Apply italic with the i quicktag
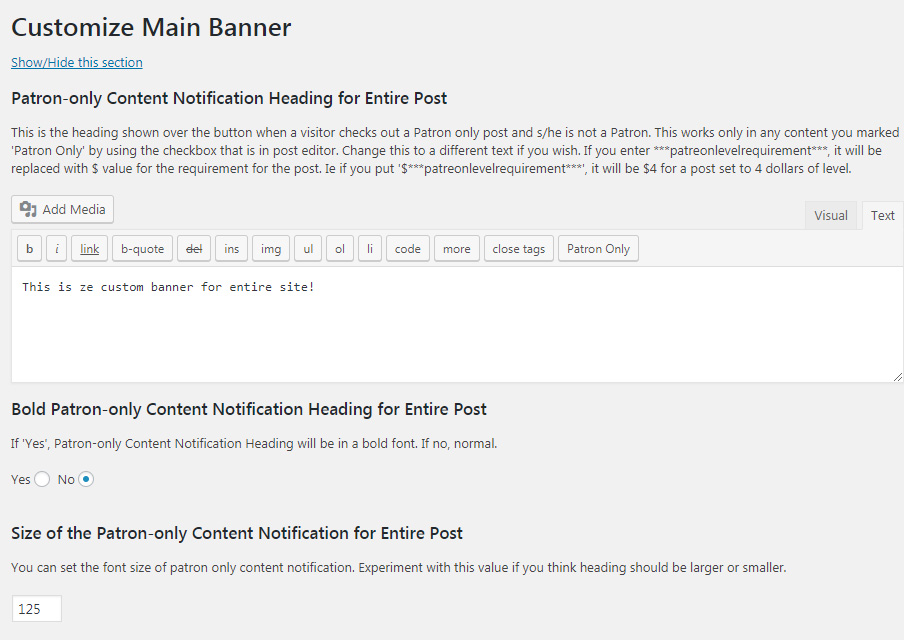Screen dimensions: 904x640 click(x=56, y=249)
